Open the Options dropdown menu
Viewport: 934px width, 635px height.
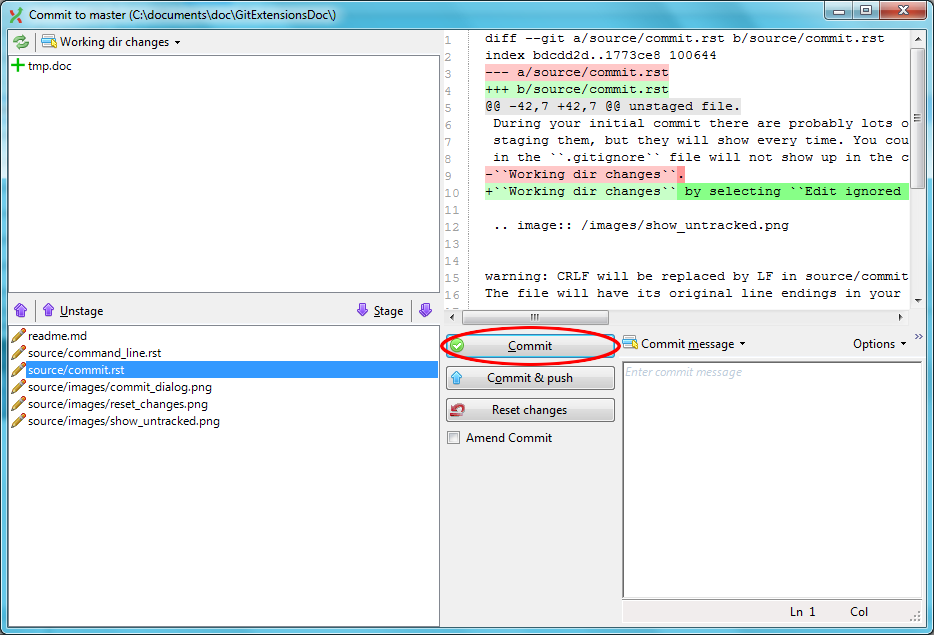879,344
